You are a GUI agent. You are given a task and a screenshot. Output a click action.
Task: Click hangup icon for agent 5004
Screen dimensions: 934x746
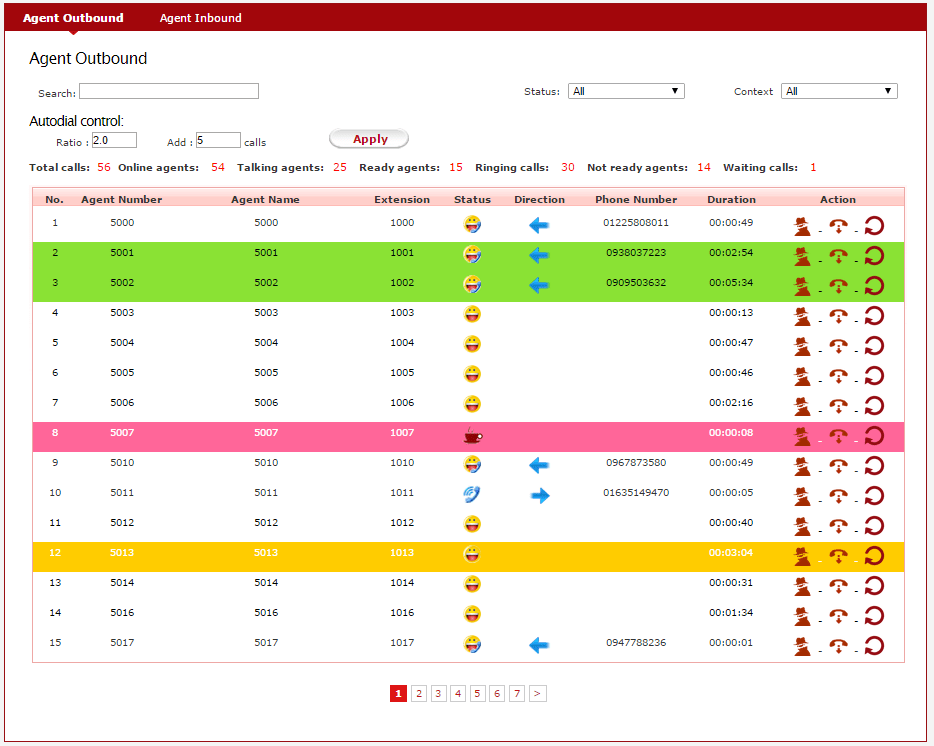(838, 346)
